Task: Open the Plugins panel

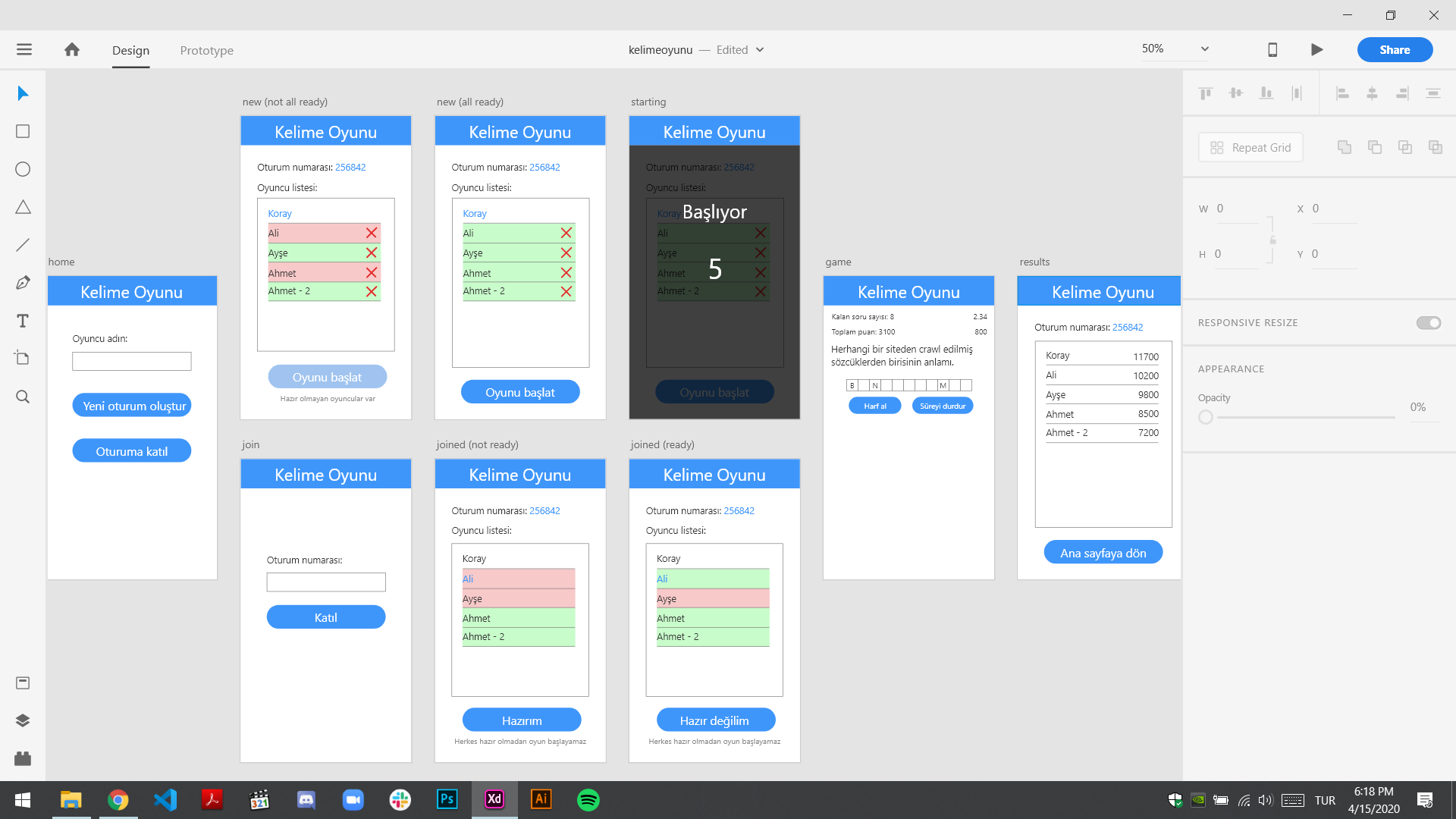Action: click(23, 758)
